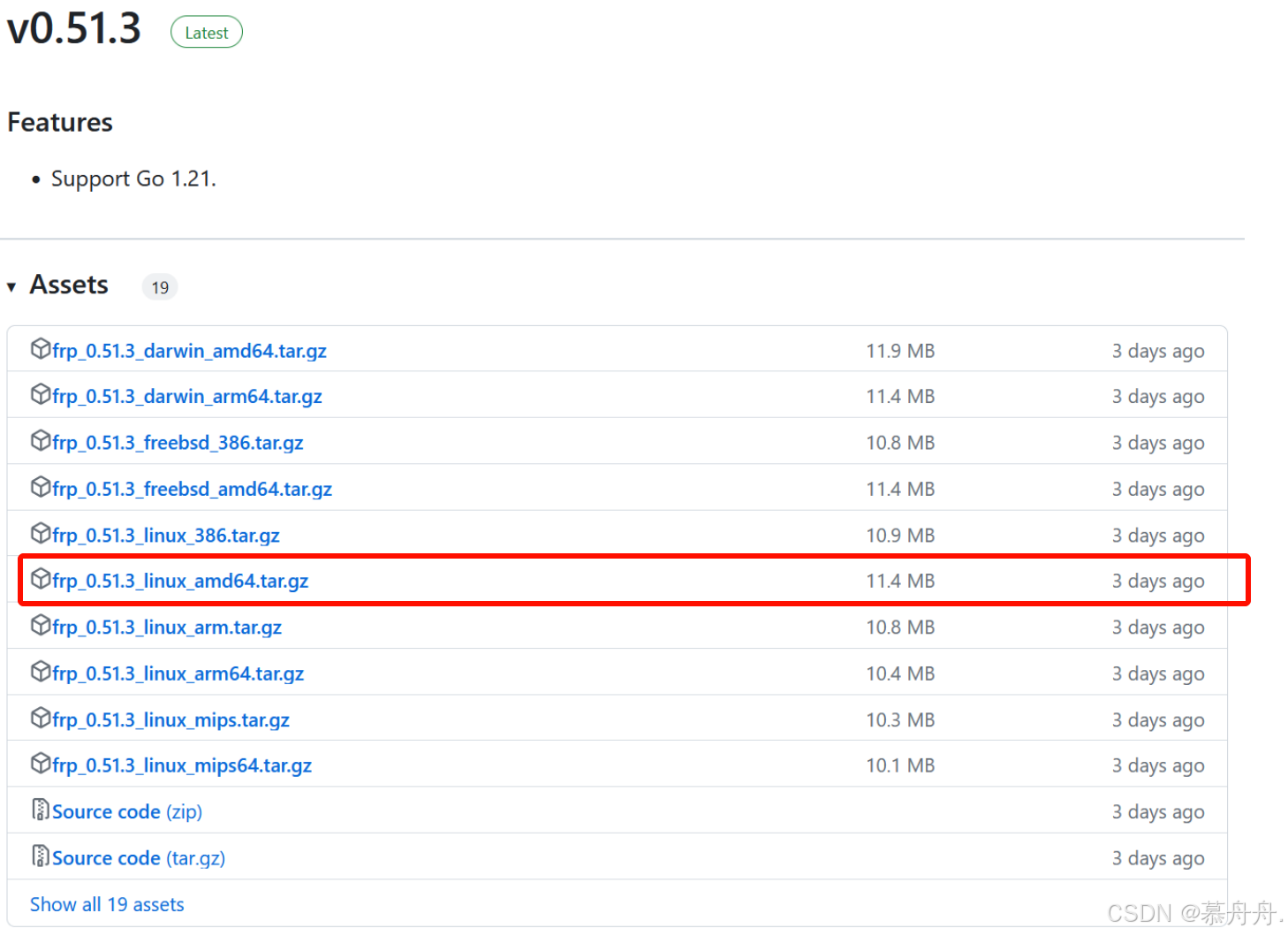Click package icon beside frp_0.51.3_freebsd_amd64.tar.gz
1288x936 pixels.
(x=41, y=487)
